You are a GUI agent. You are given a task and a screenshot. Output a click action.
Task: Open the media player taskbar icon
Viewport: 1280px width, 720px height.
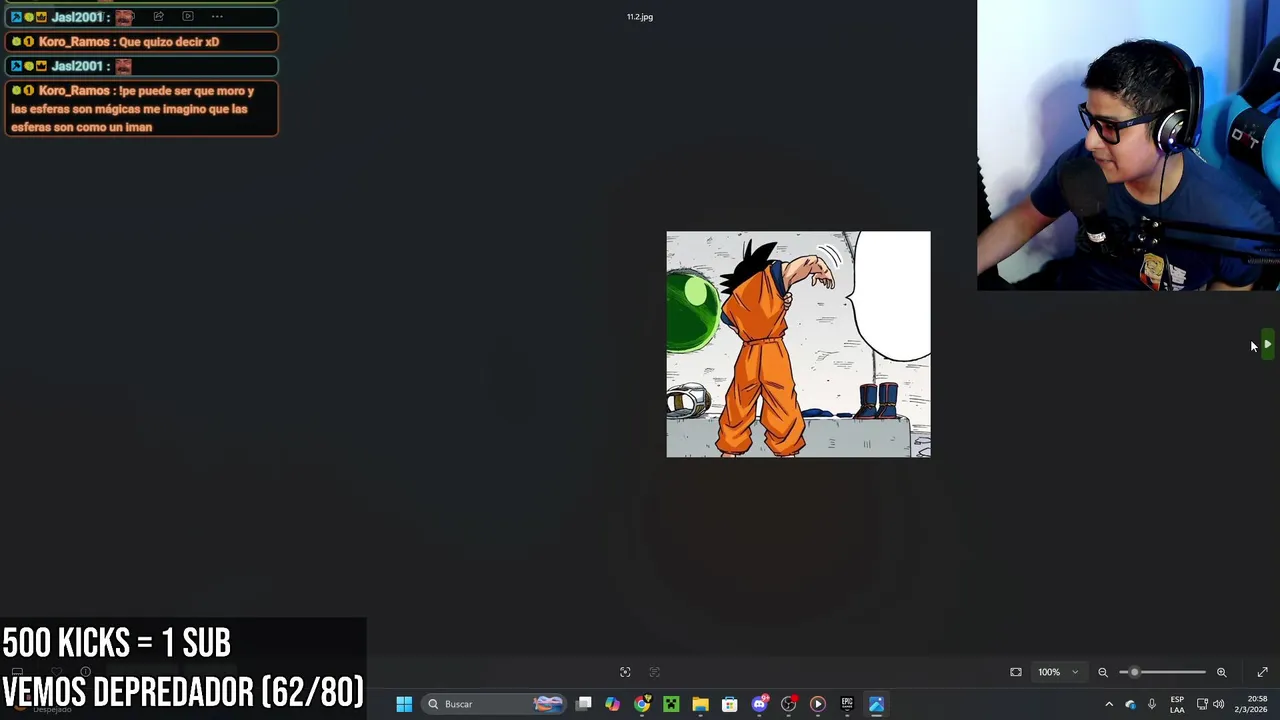pos(817,704)
